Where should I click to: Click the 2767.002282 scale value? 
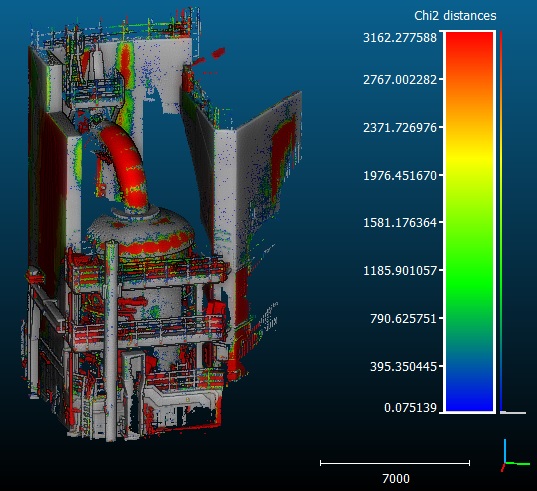pos(400,79)
